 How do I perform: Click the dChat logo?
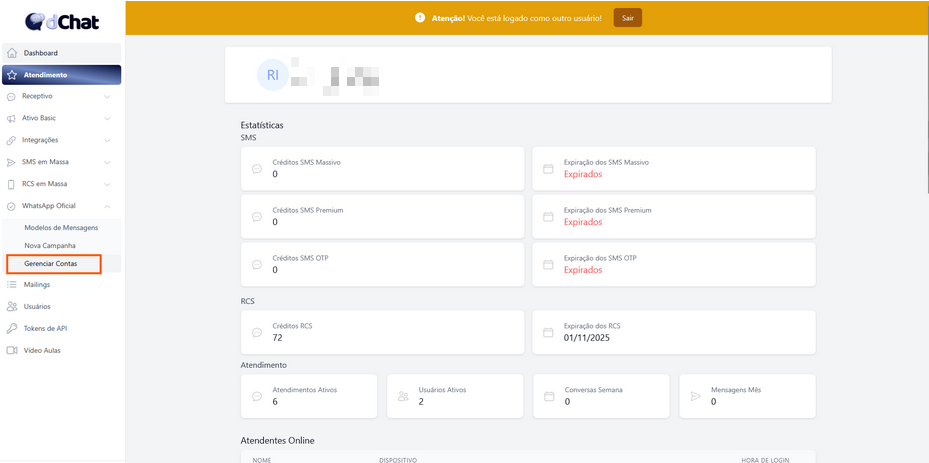click(62, 20)
